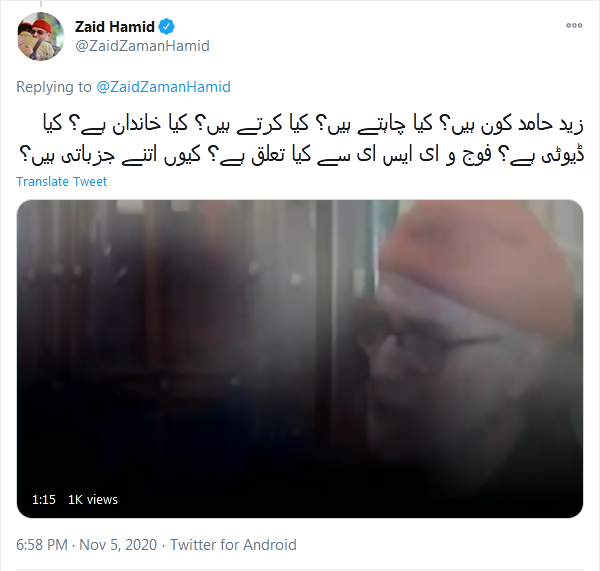Click the gray @ZaidZamanHamid handle under name
The height and width of the screenshot is (571, 600).
click(142, 46)
